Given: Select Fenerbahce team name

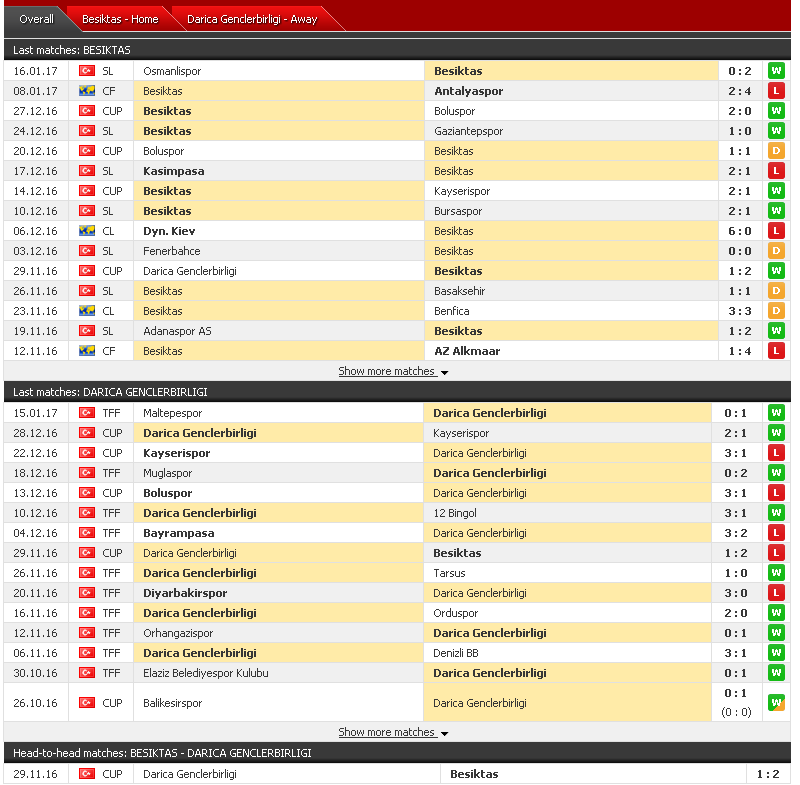Looking at the screenshot, I should [171, 251].
